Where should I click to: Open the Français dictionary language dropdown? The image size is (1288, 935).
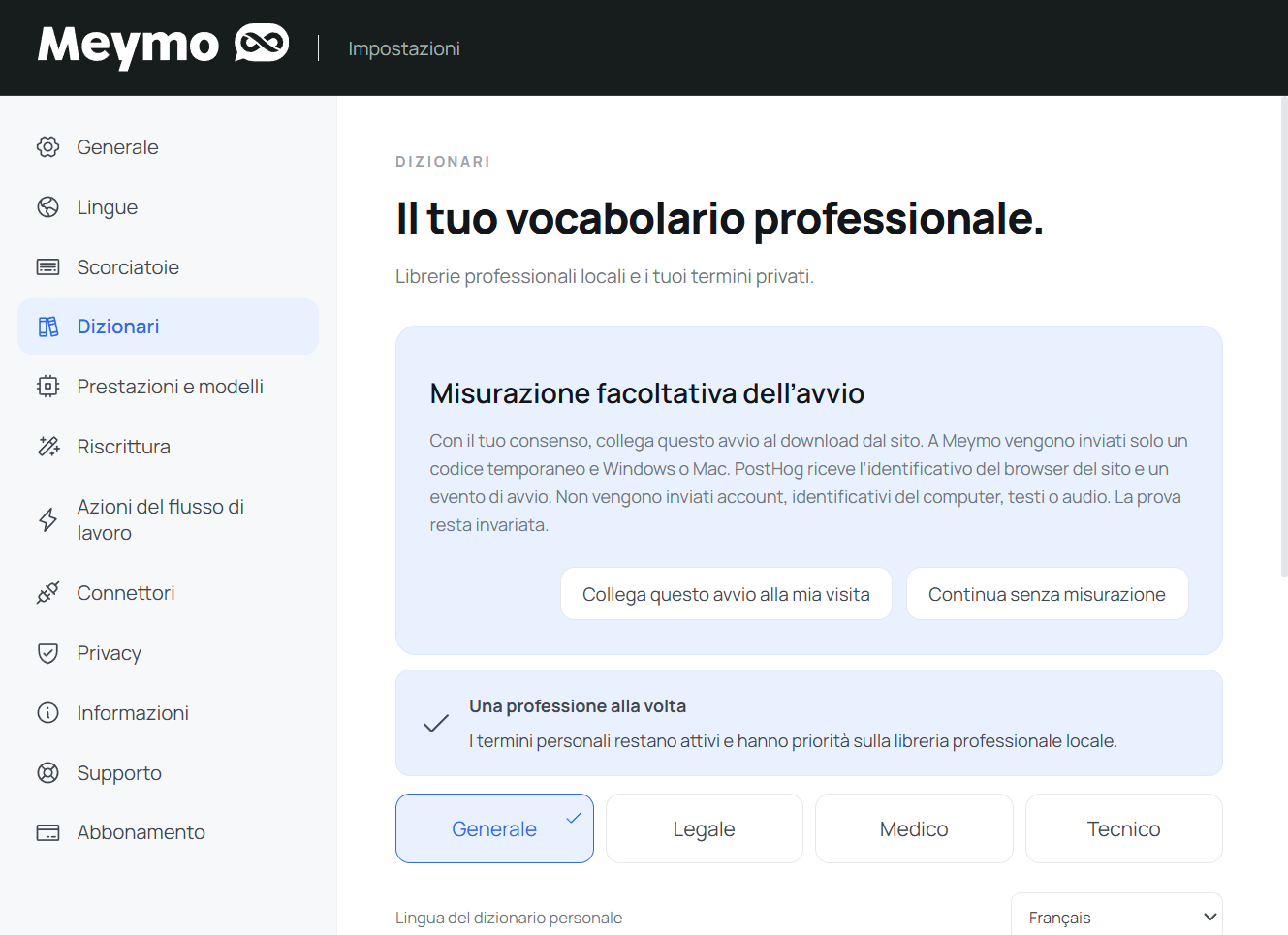[x=1116, y=917]
